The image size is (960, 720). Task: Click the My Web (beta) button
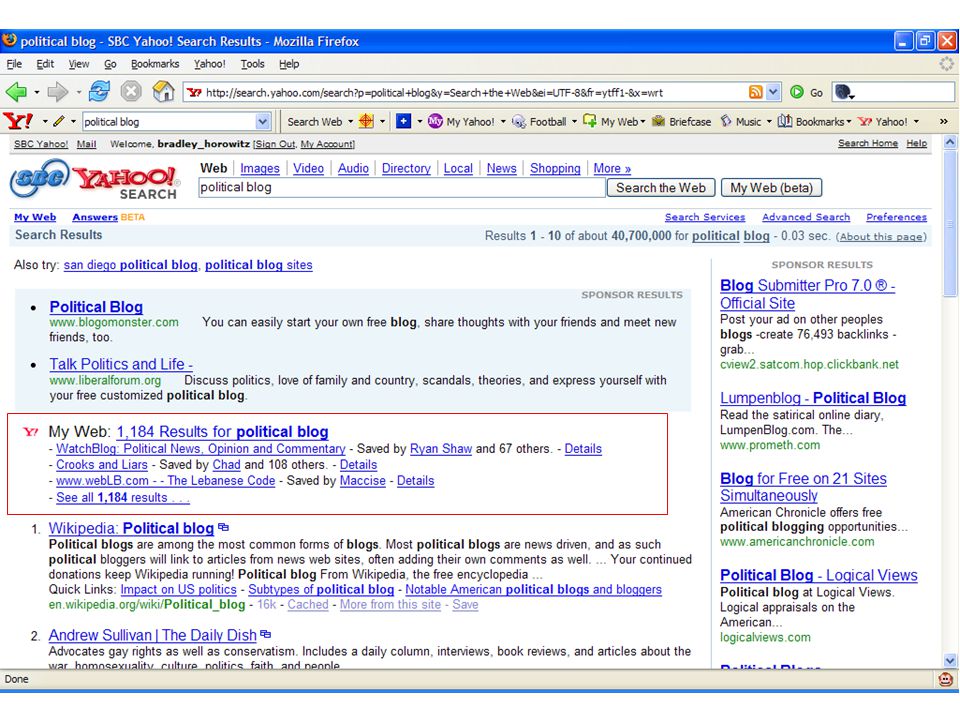pos(771,188)
